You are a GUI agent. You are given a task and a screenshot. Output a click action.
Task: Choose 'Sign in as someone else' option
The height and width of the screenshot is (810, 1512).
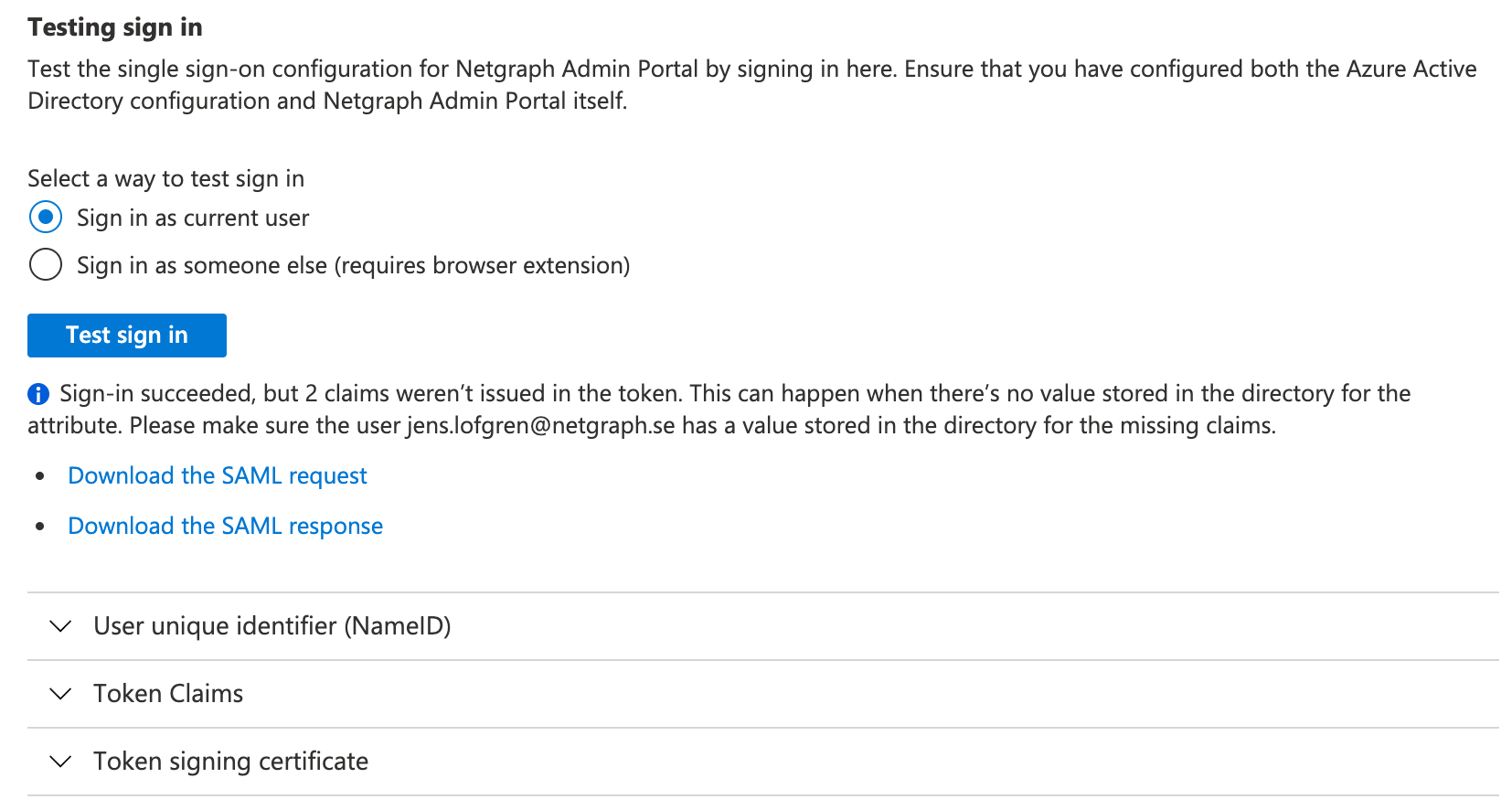pos(45,264)
